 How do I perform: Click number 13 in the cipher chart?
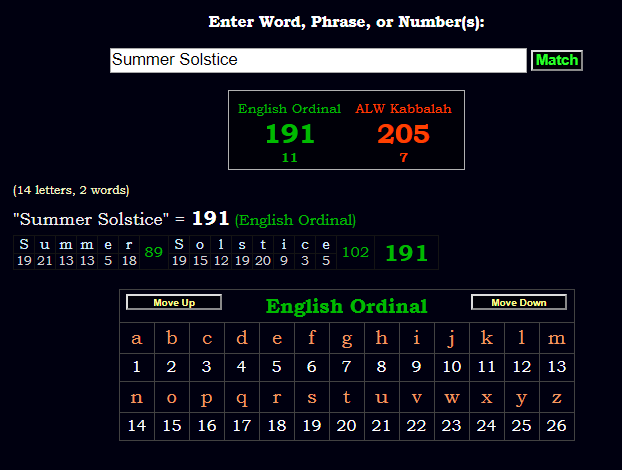(557, 367)
